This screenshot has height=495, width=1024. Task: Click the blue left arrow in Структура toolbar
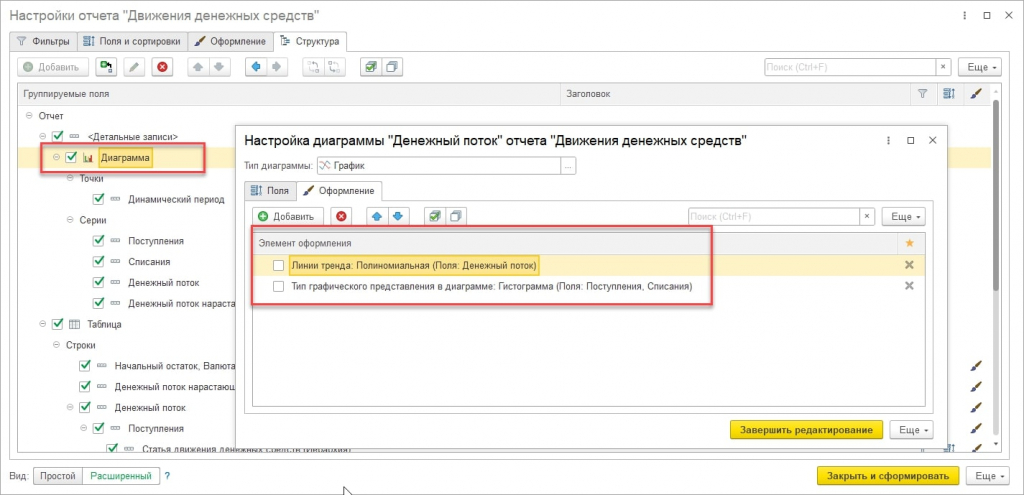[x=255, y=67]
